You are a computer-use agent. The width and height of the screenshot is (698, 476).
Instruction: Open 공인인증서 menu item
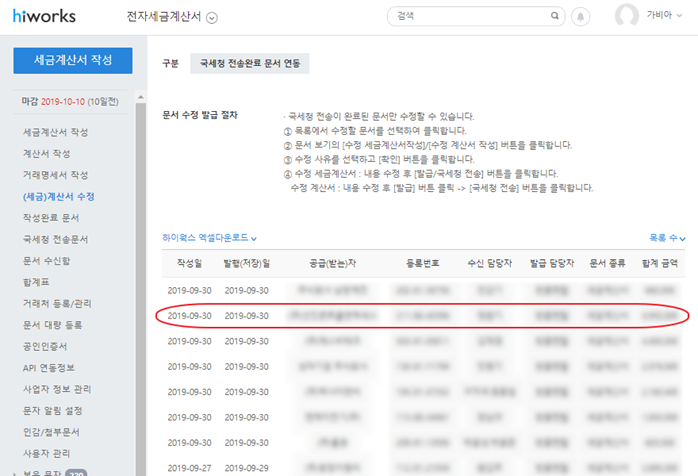45,346
